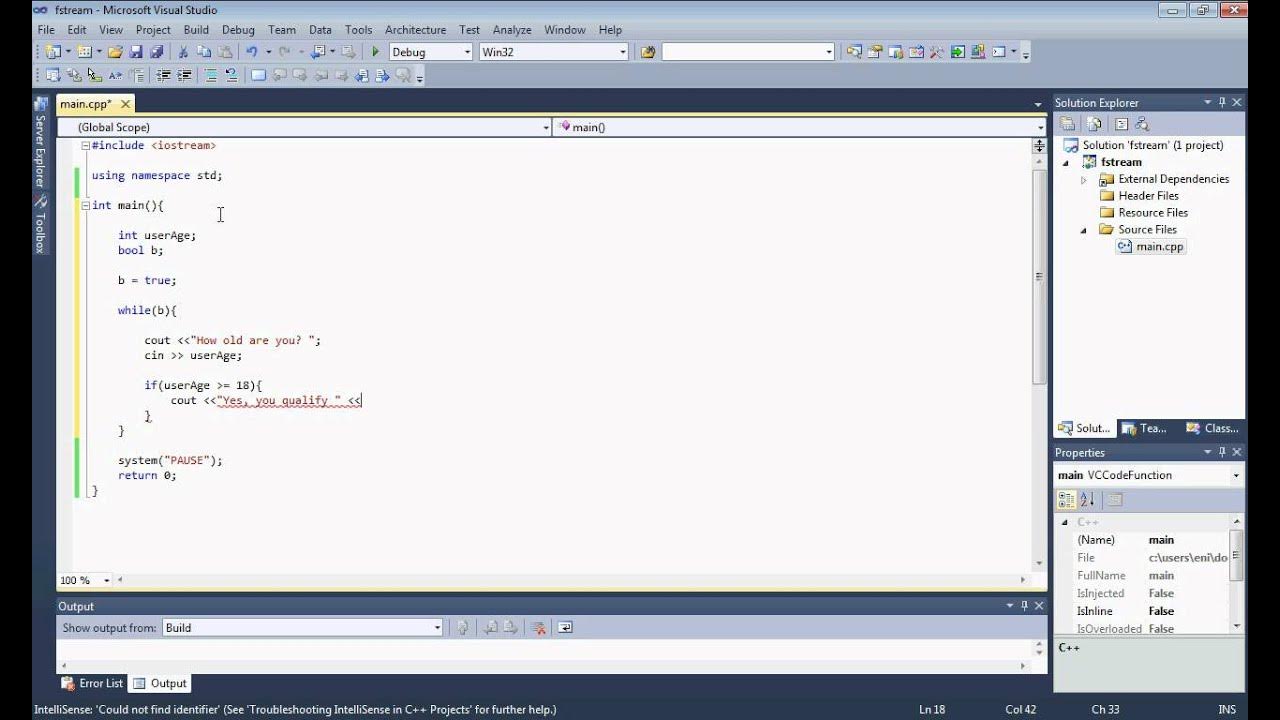Click the Undo arrow icon
Viewport: 1280px width, 720px height.
point(251,52)
